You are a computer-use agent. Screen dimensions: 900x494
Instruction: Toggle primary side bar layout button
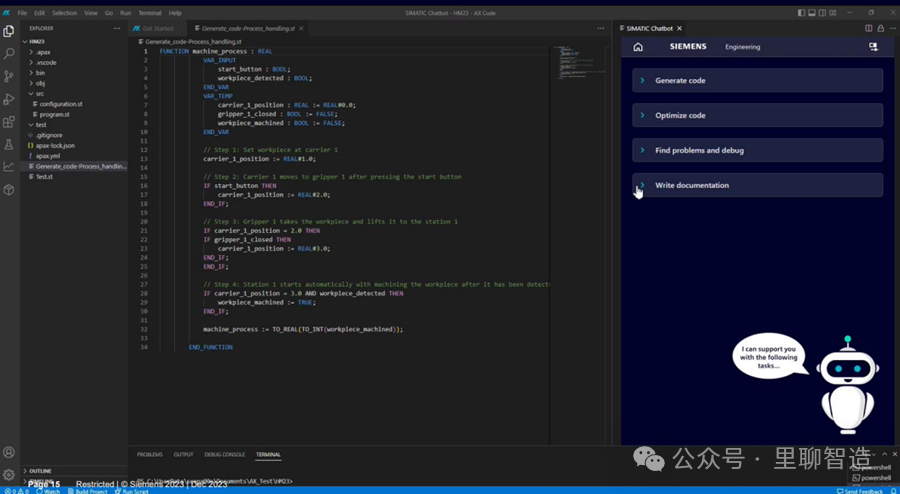point(802,13)
